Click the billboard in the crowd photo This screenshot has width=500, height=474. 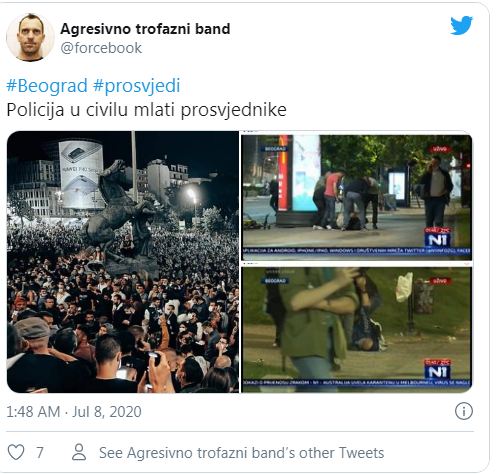tap(81, 175)
